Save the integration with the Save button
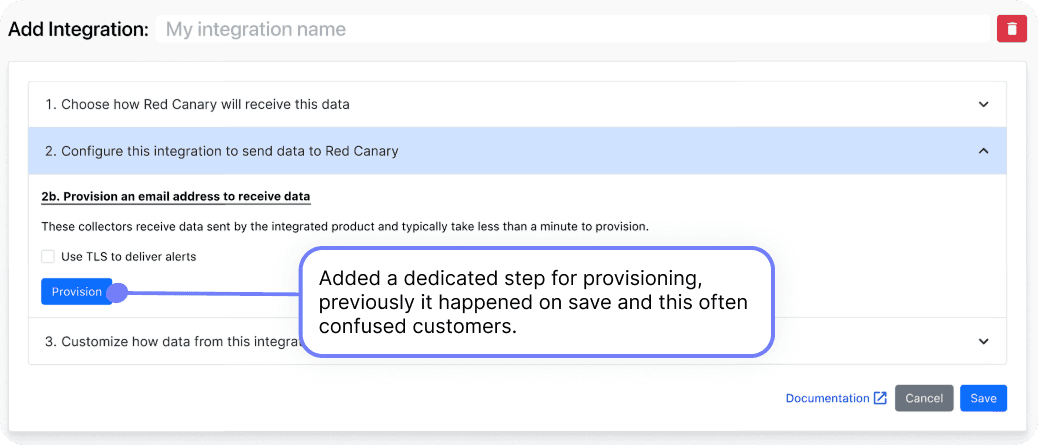1038x445 pixels. [x=983, y=398]
